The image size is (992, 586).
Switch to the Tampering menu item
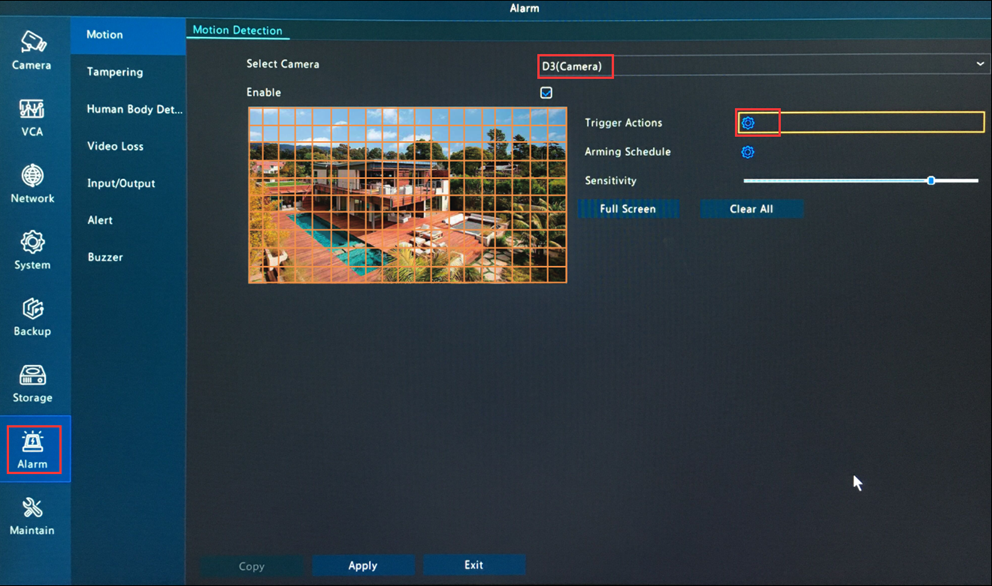pyautogui.click(x=115, y=72)
